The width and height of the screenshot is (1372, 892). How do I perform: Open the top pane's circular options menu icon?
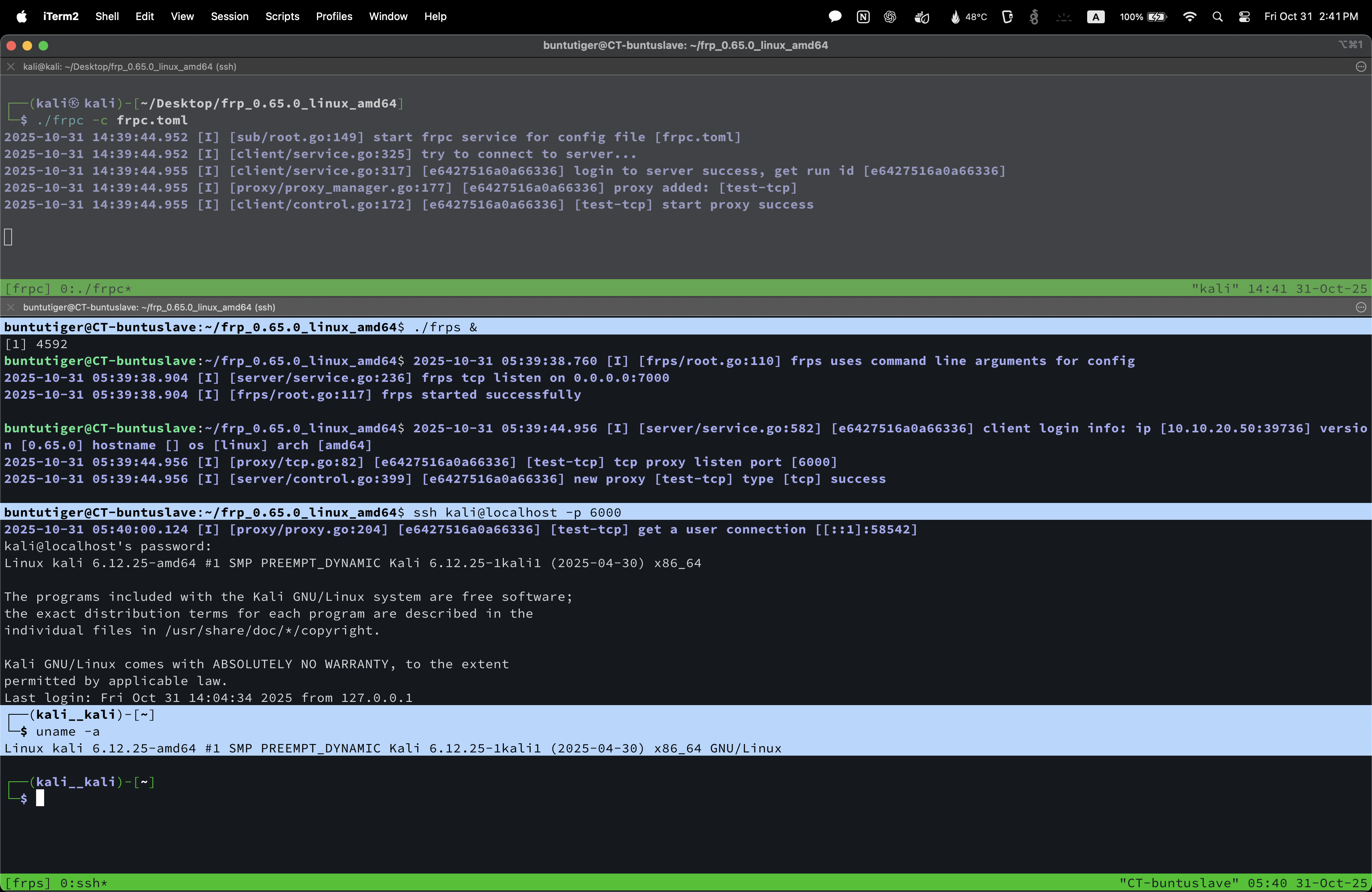point(1360,67)
